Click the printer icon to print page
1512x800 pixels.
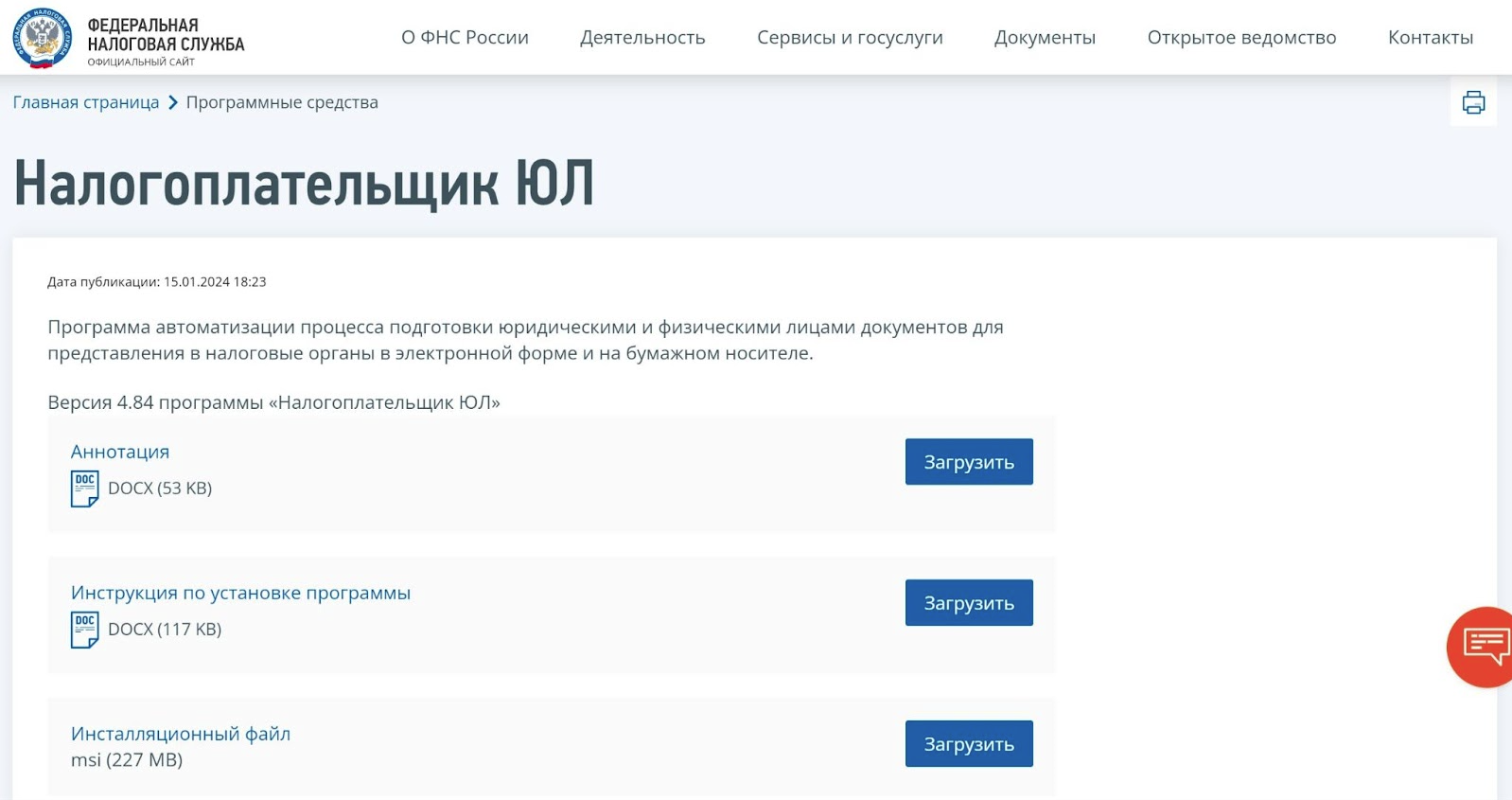tap(1473, 102)
